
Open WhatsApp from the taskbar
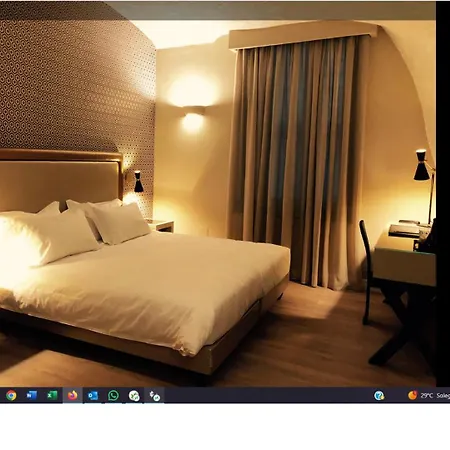113,395
